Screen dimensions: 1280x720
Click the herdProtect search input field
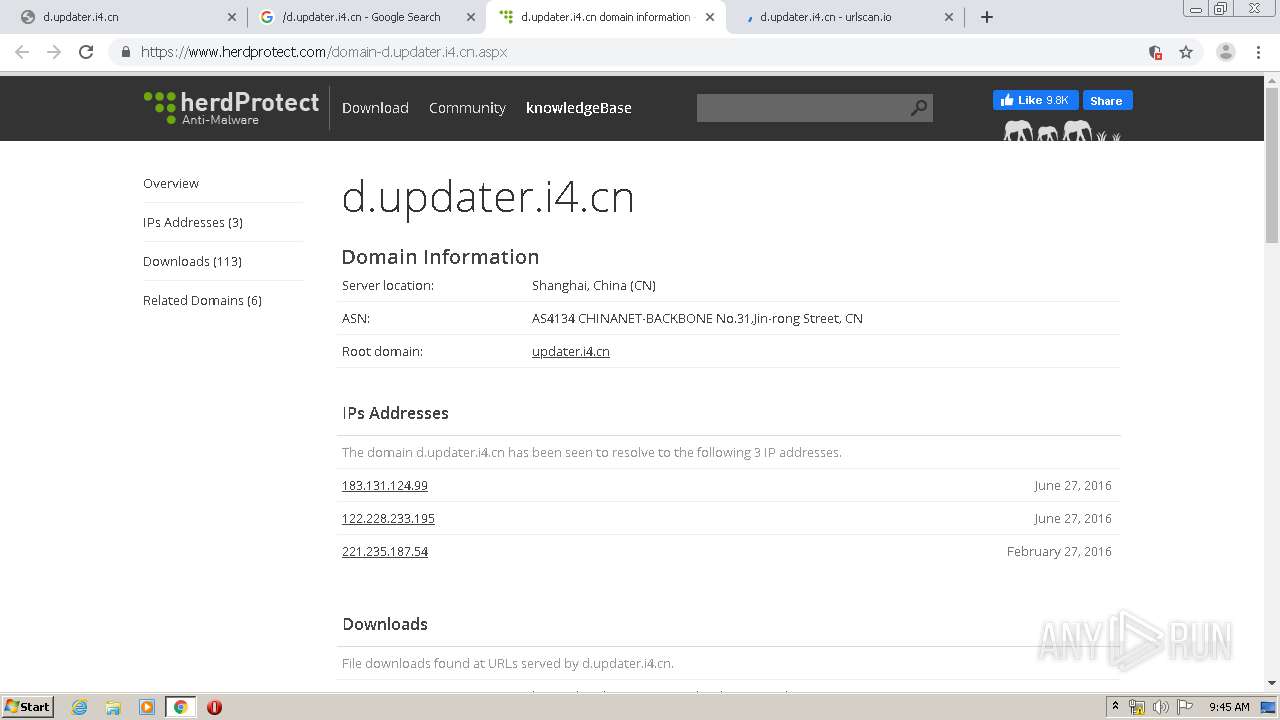801,108
